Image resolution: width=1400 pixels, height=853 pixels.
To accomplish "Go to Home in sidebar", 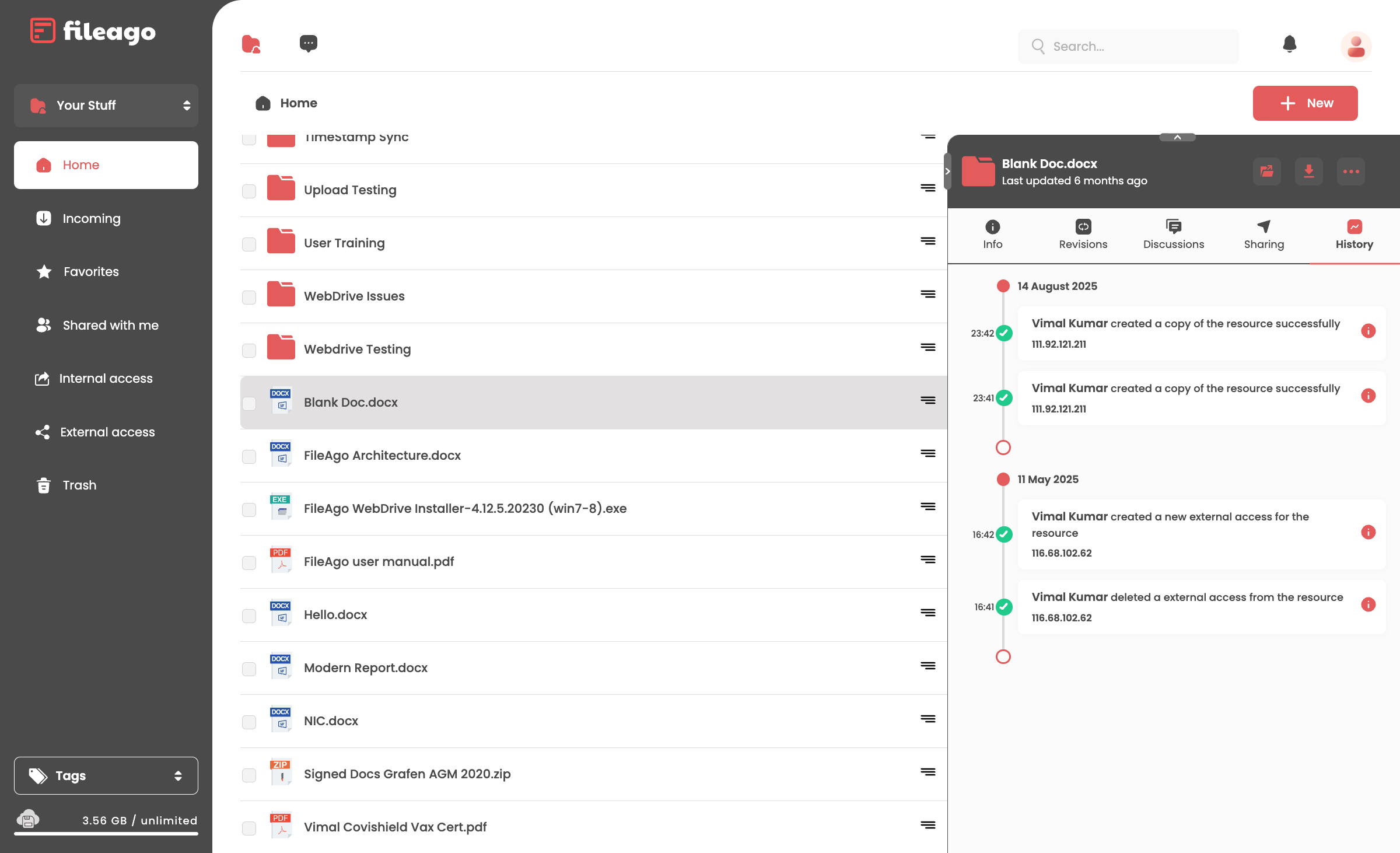I will click(106, 165).
